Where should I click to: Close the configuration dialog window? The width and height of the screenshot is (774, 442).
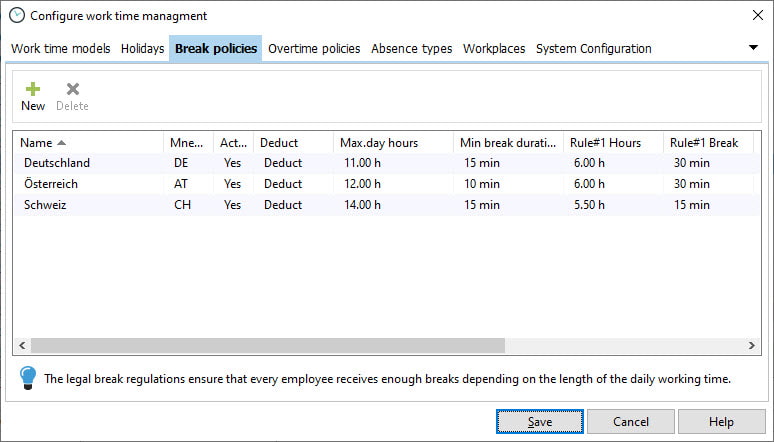click(758, 15)
